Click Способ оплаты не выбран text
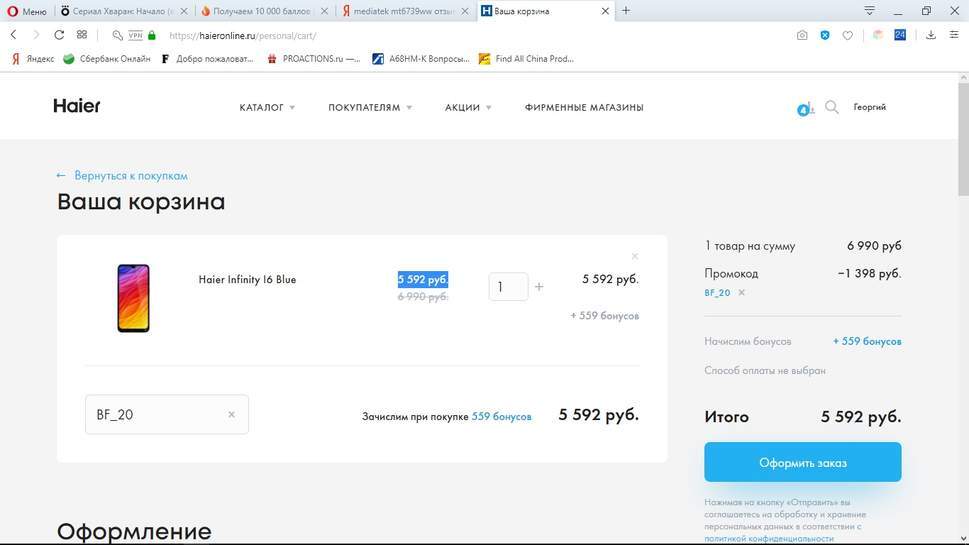 (765, 371)
